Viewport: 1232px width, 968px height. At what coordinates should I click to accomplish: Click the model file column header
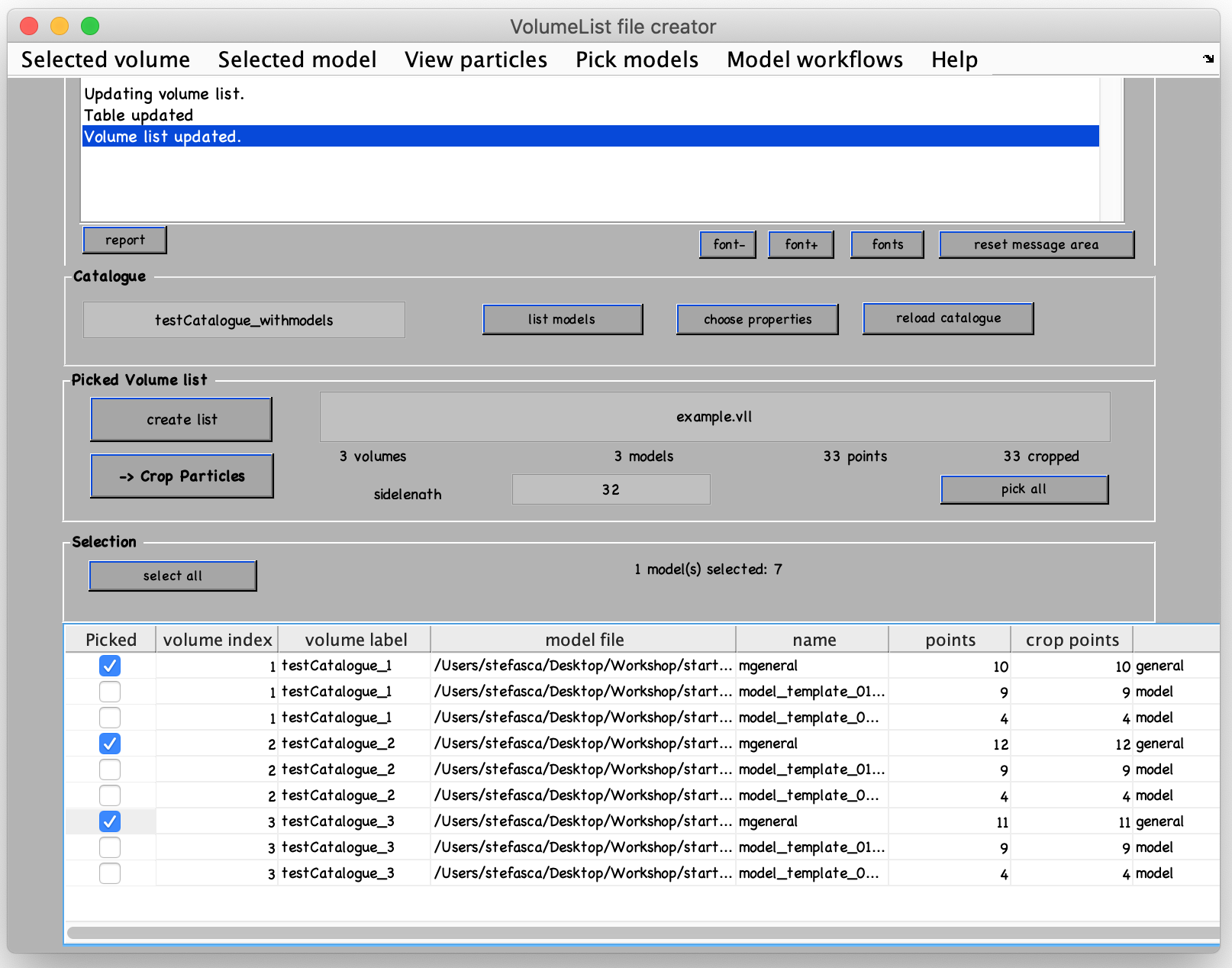(x=584, y=640)
